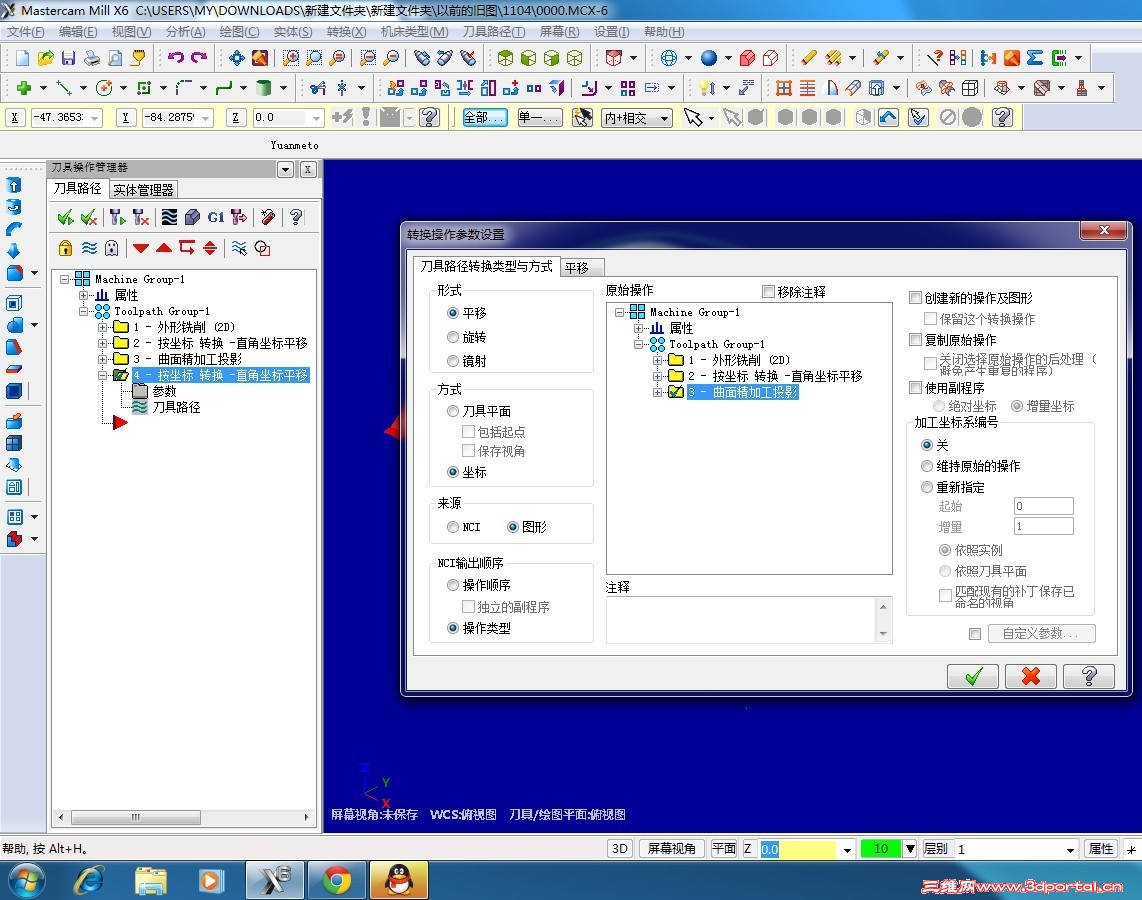Click the light bulb icon in toolbar

tap(706, 88)
